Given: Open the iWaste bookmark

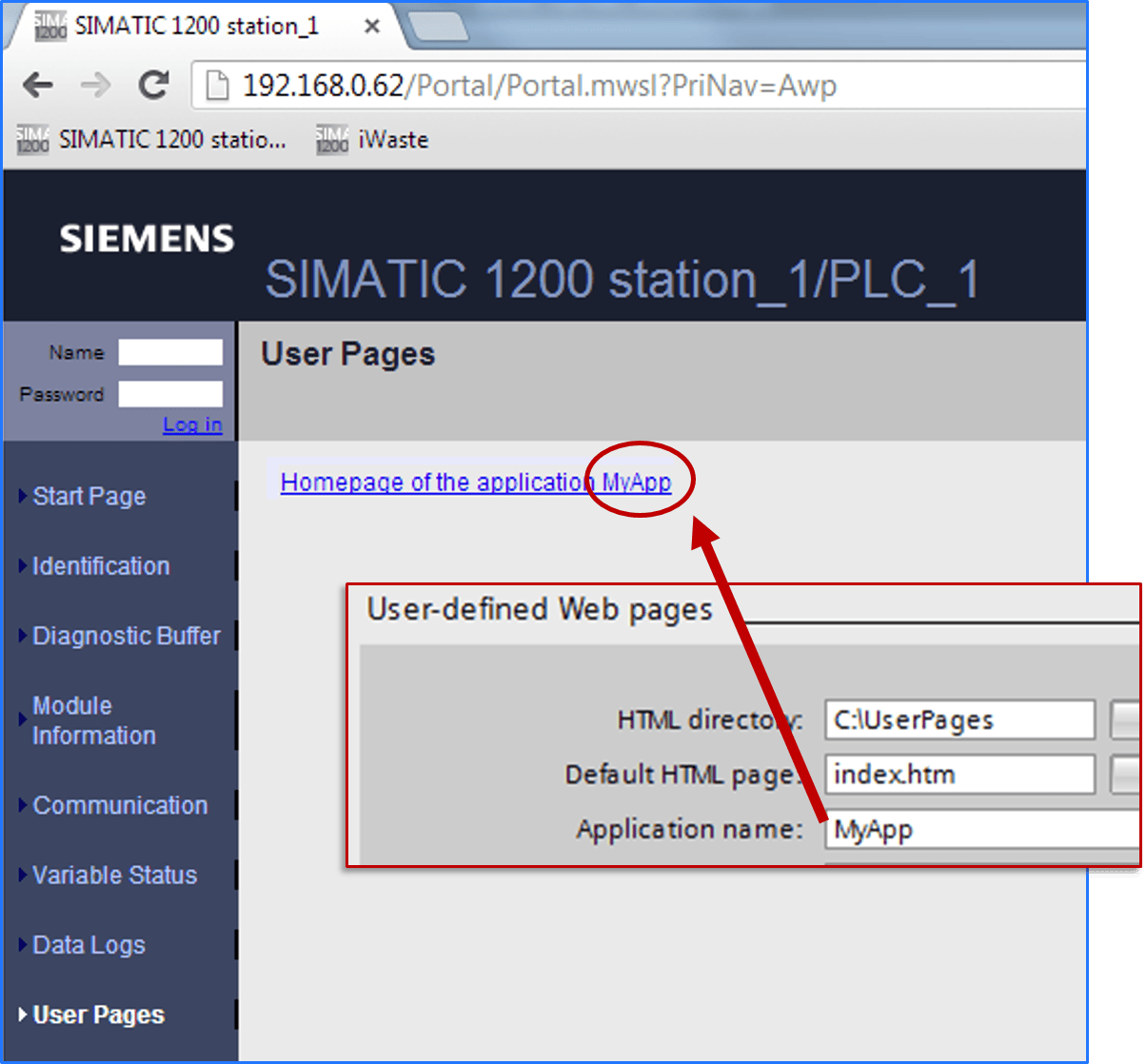Looking at the screenshot, I should pyautogui.click(x=372, y=139).
